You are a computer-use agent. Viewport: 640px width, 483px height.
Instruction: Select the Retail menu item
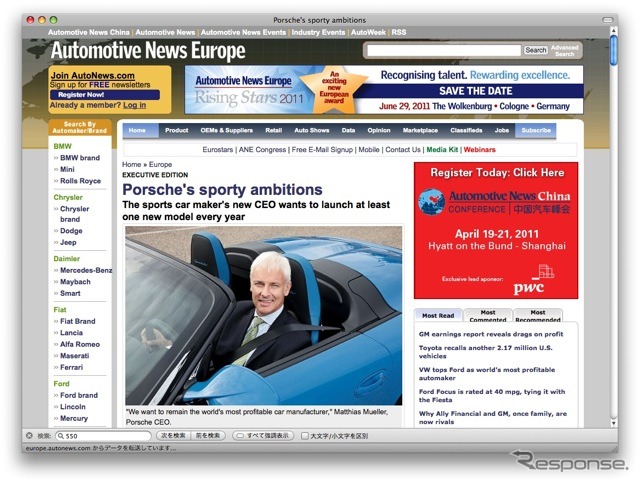[x=273, y=130]
